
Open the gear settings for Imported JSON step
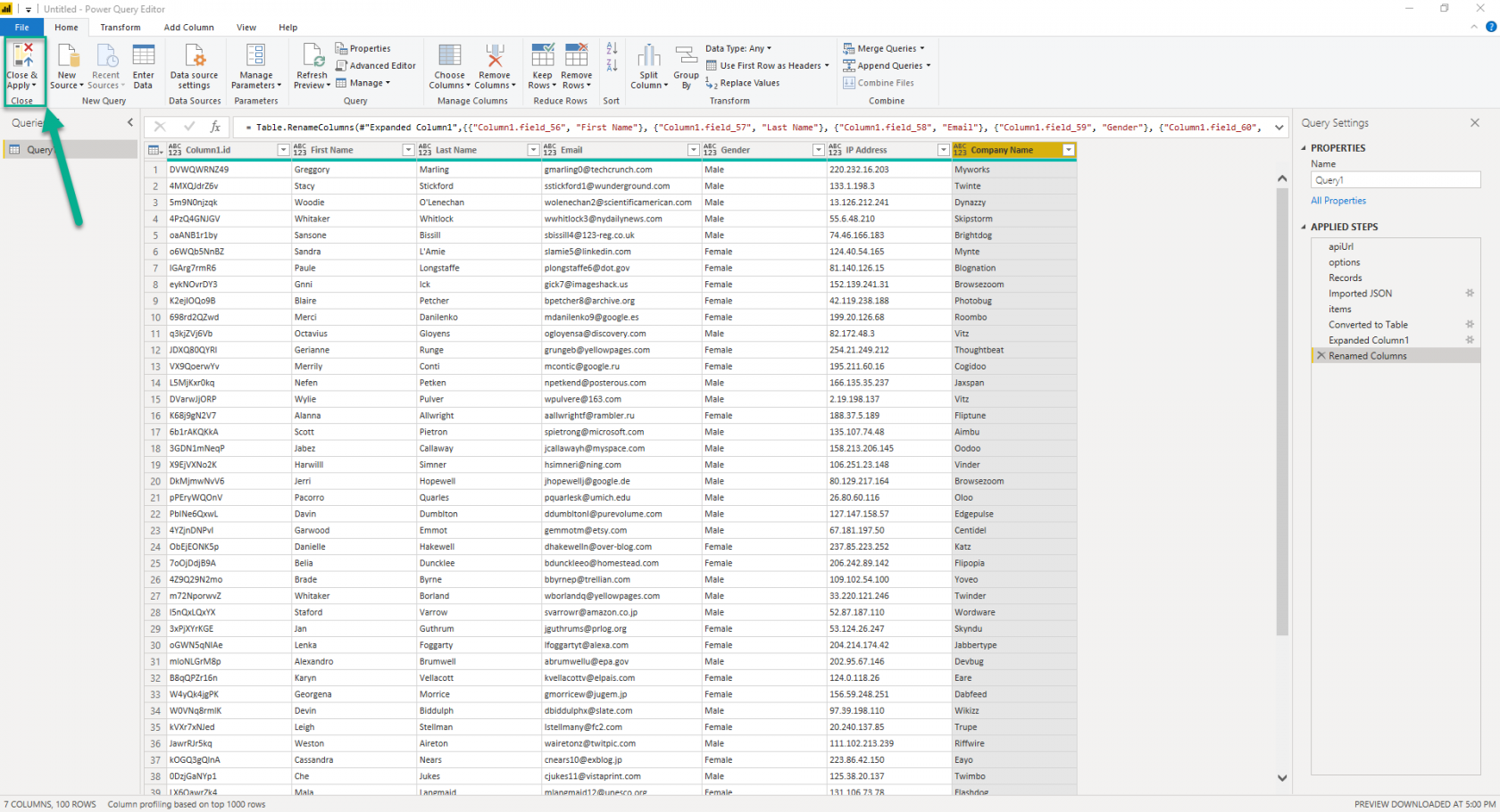click(1470, 293)
